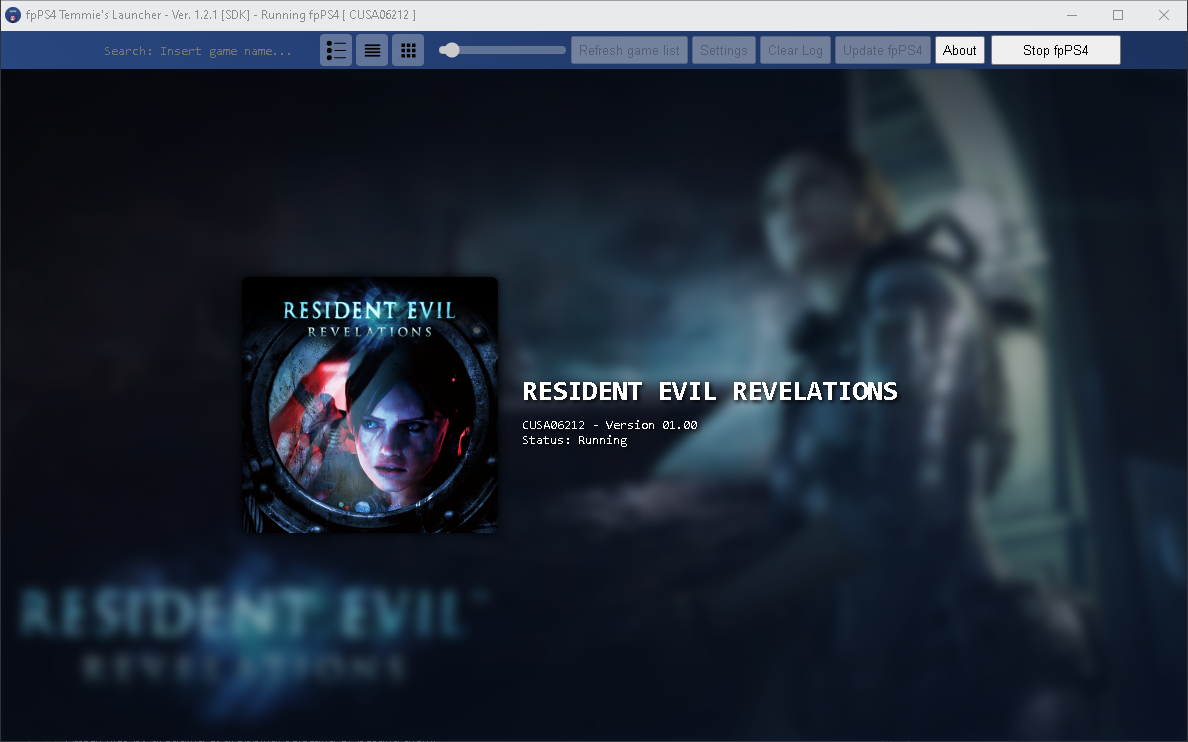The width and height of the screenshot is (1188, 742).
Task: Minimize the fpPS4 launcher window
Action: pyautogui.click(x=1071, y=15)
